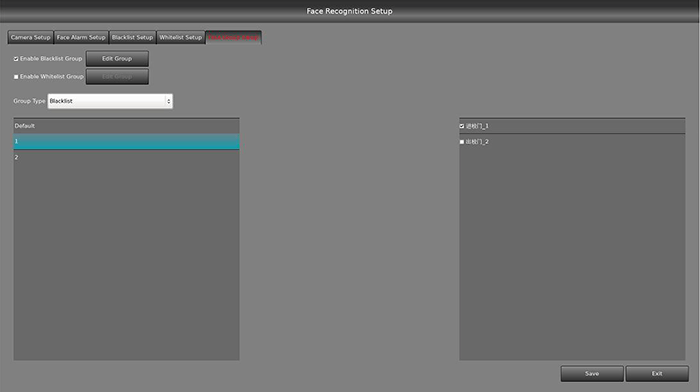This screenshot has width=700, height=392.
Task: Click the Group Type dropdown arrow stepper
Action: [x=168, y=101]
